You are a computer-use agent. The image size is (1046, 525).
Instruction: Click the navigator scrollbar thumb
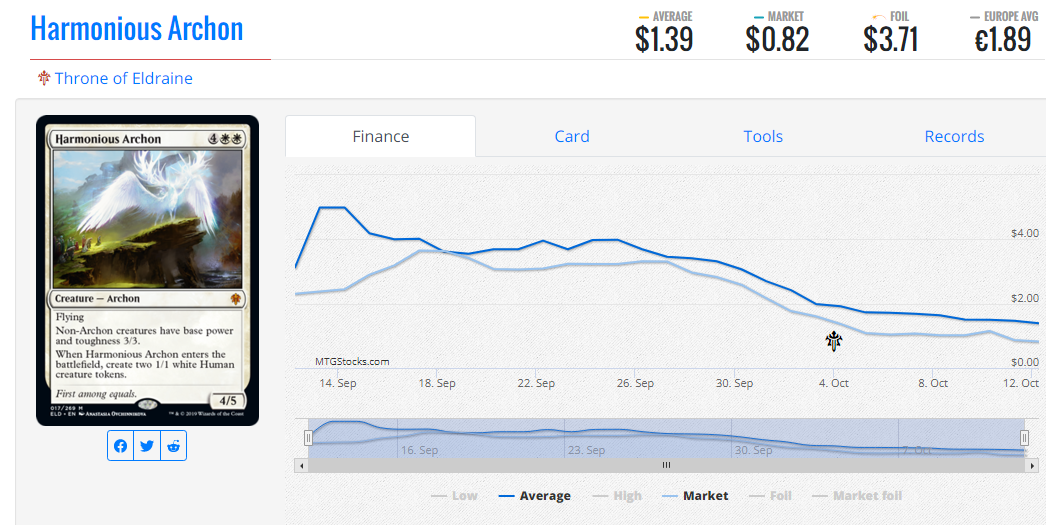click(666, 465)
